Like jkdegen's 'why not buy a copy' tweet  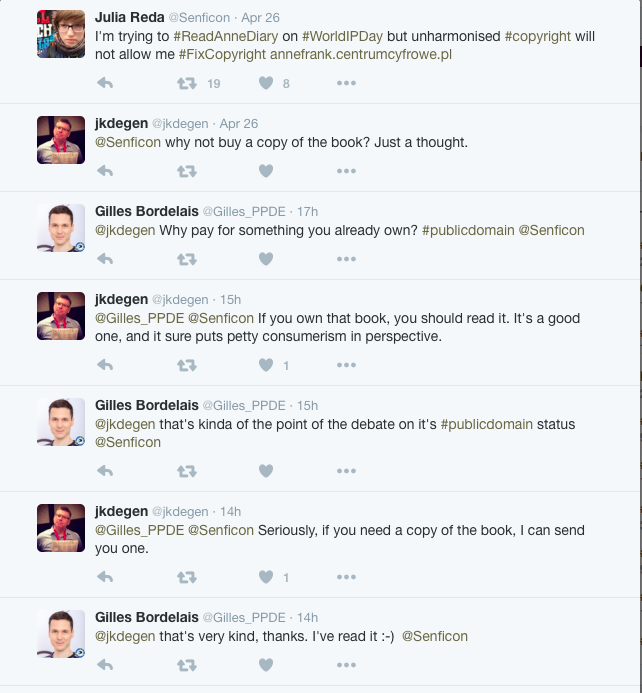coord(266,171)
